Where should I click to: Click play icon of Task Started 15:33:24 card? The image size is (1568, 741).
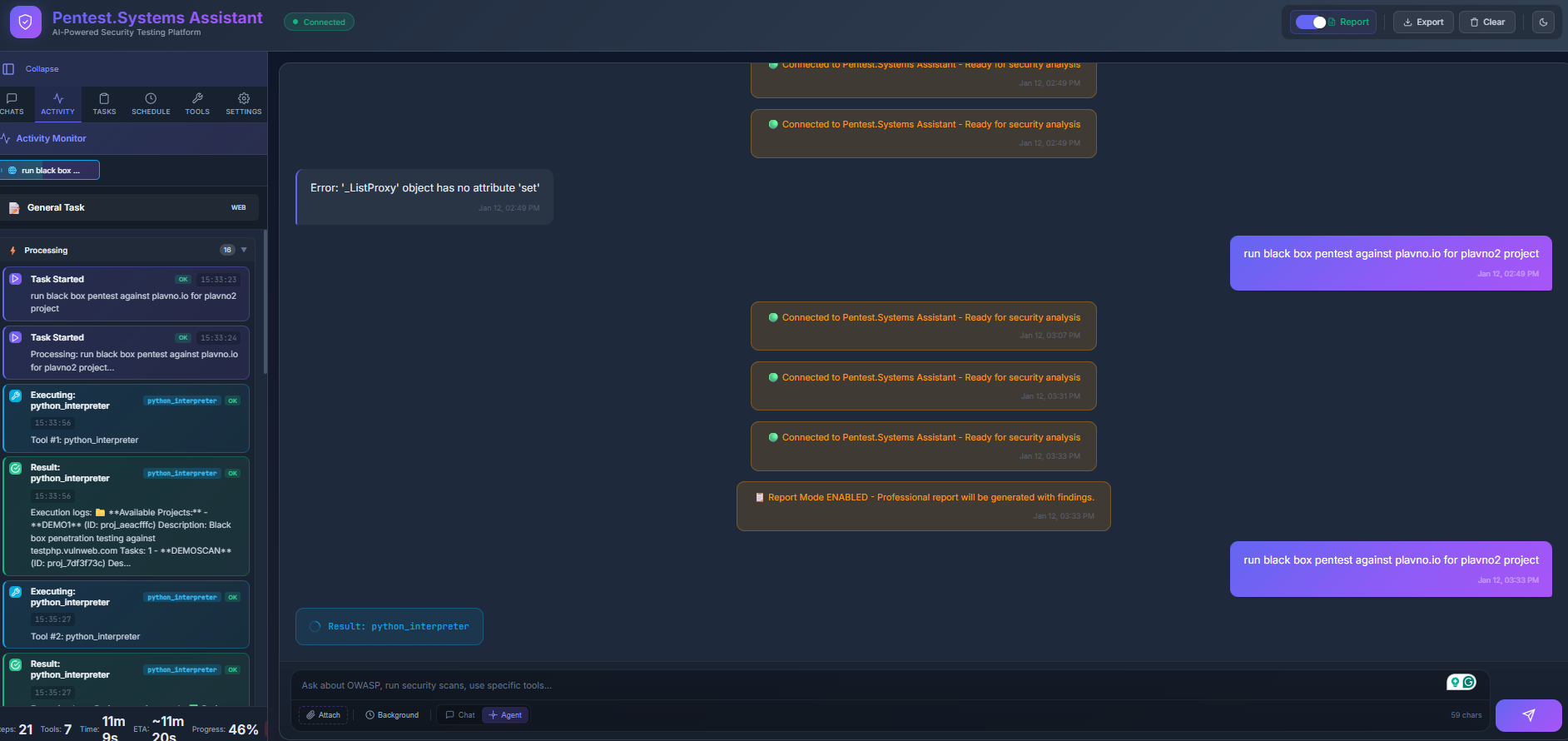point(16,337)
